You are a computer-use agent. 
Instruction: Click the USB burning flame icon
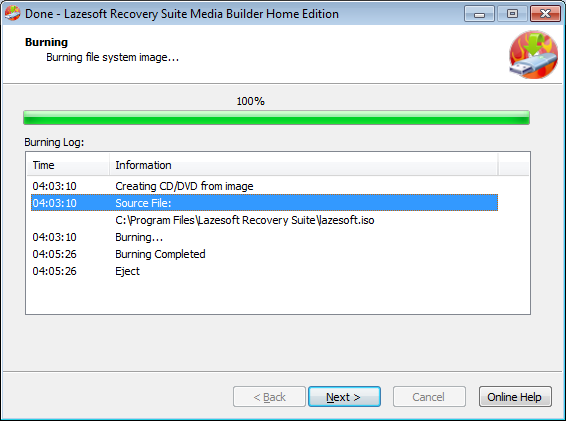[x=534, y=55]
